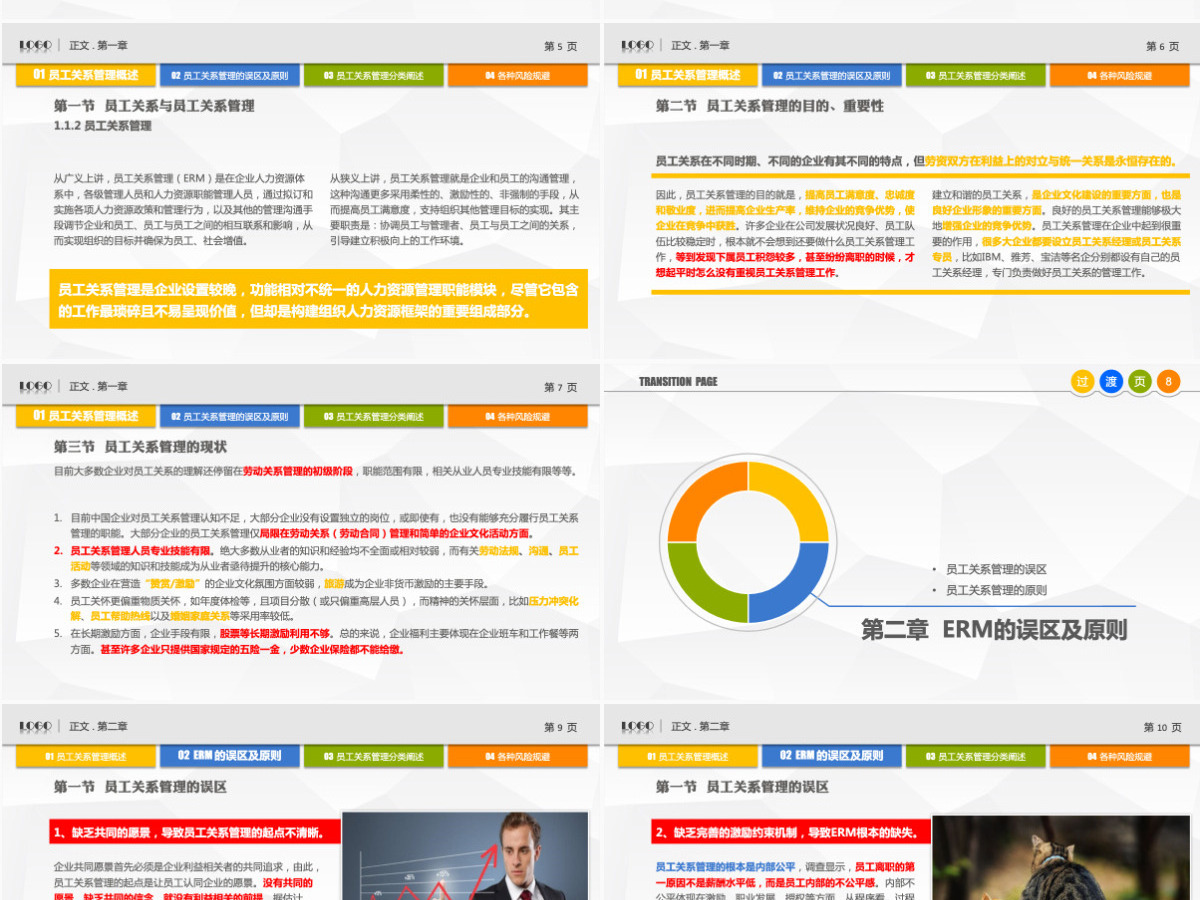Open tab '03 员工关系管理分类阐述' on page 6 slide

pos(975,75)
